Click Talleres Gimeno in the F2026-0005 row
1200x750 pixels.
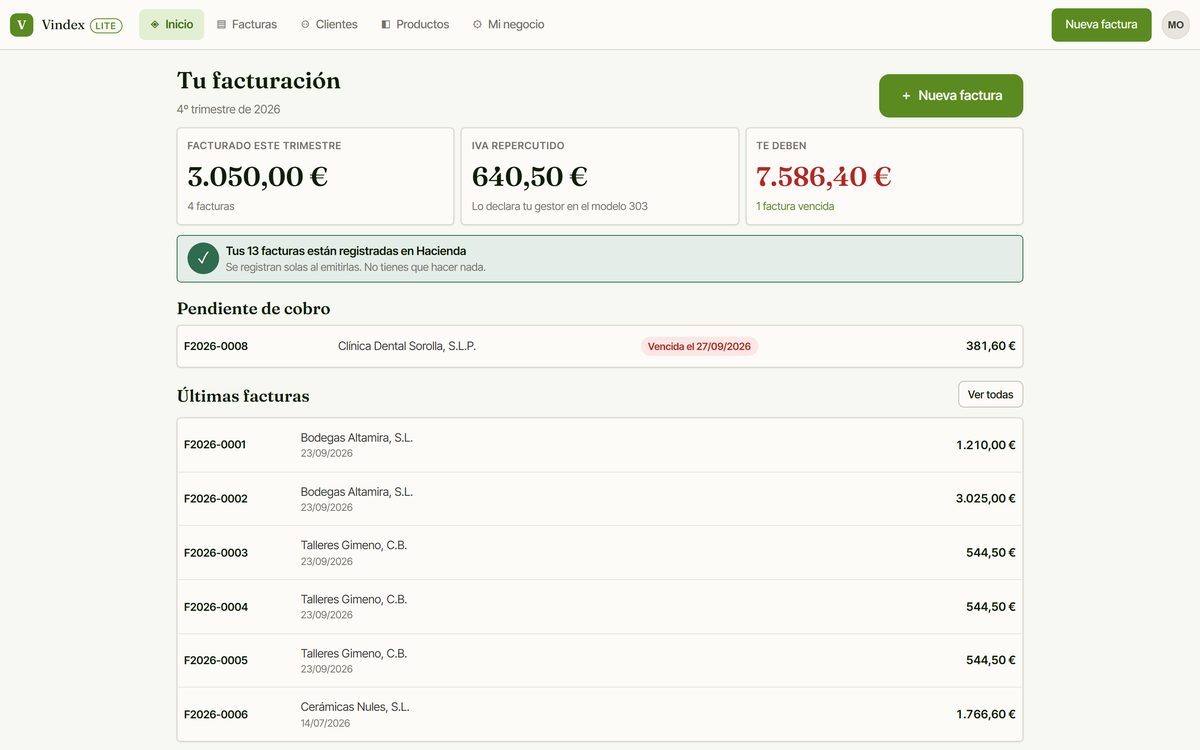pos(354,654)
